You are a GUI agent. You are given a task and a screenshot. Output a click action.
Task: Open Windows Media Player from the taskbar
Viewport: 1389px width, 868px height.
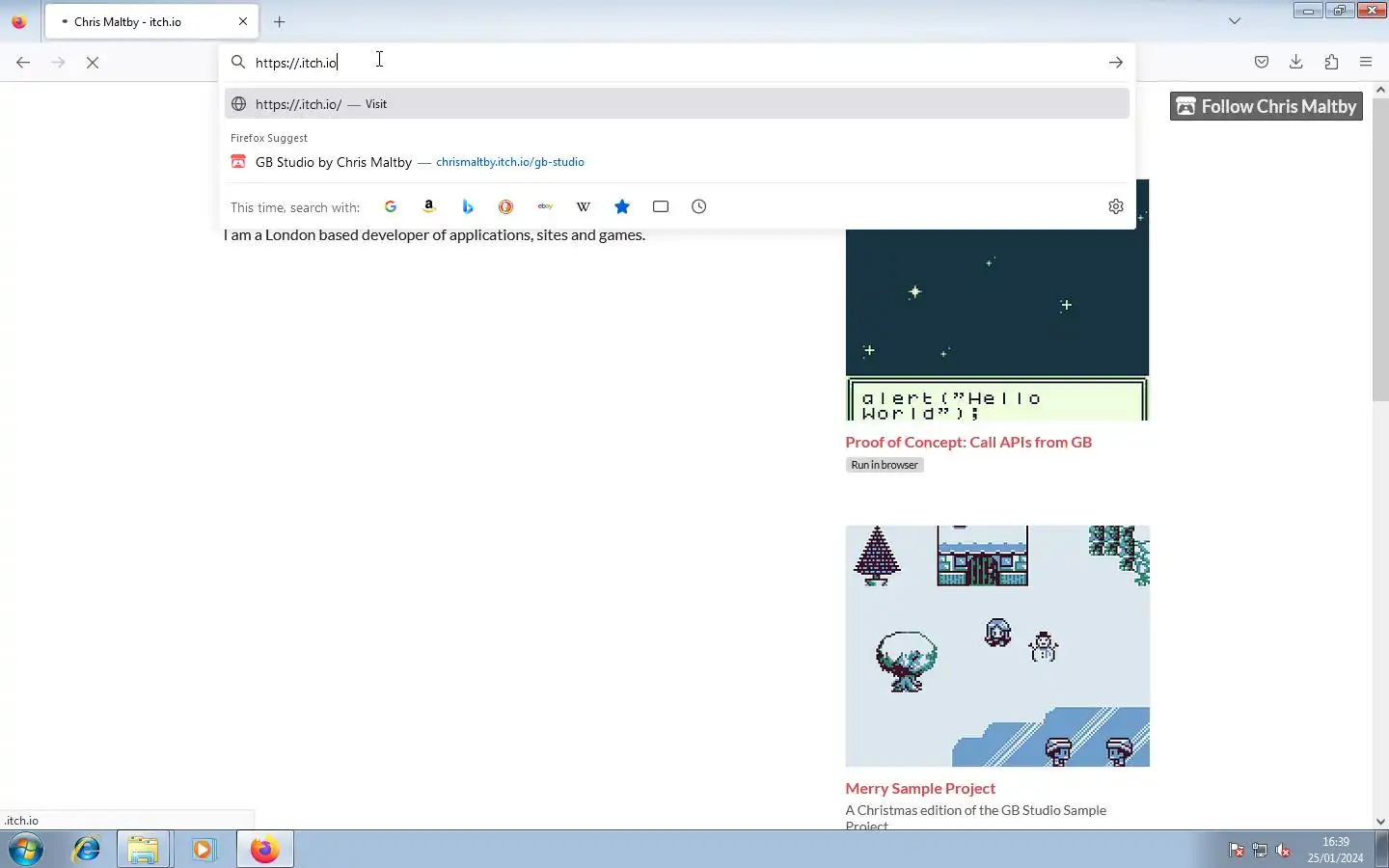tap(203, 850)
